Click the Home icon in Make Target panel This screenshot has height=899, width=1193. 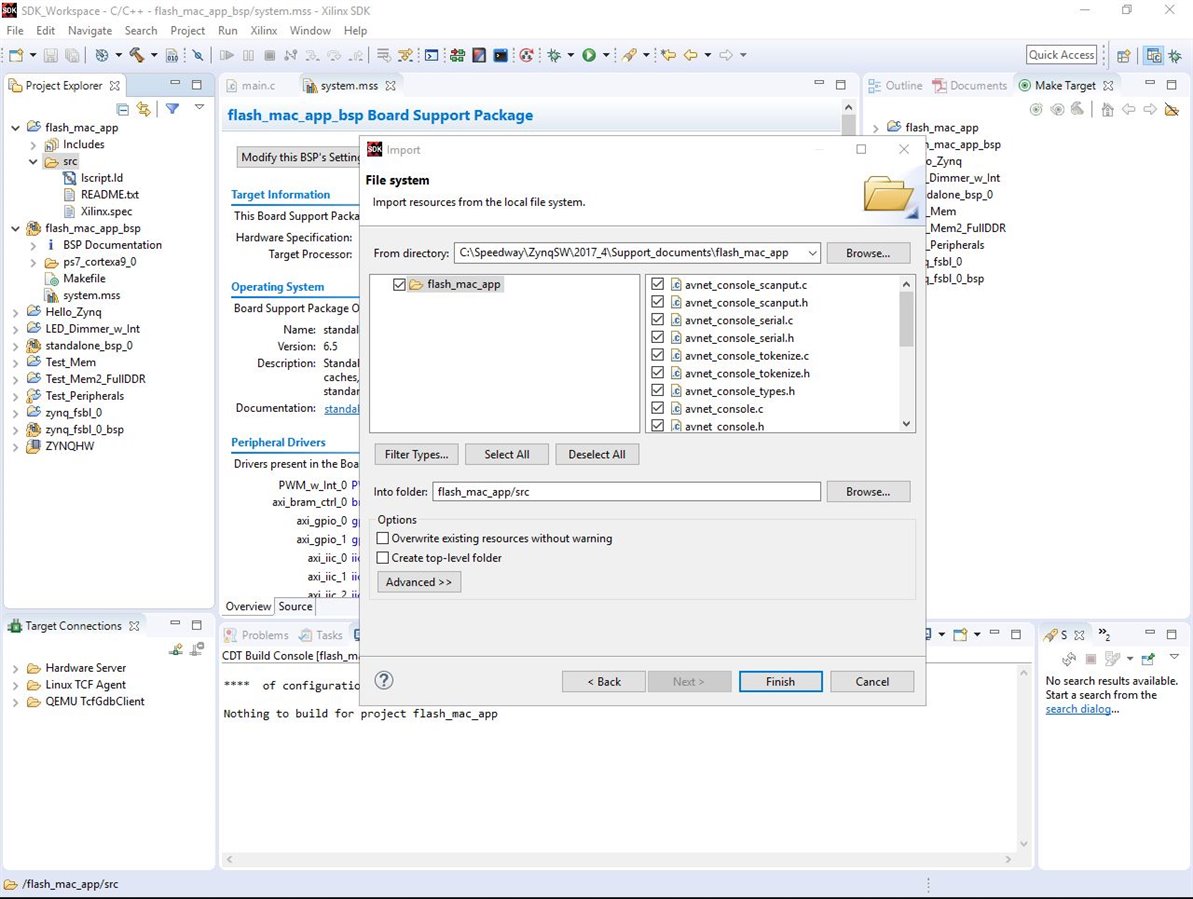(1107, 109)
